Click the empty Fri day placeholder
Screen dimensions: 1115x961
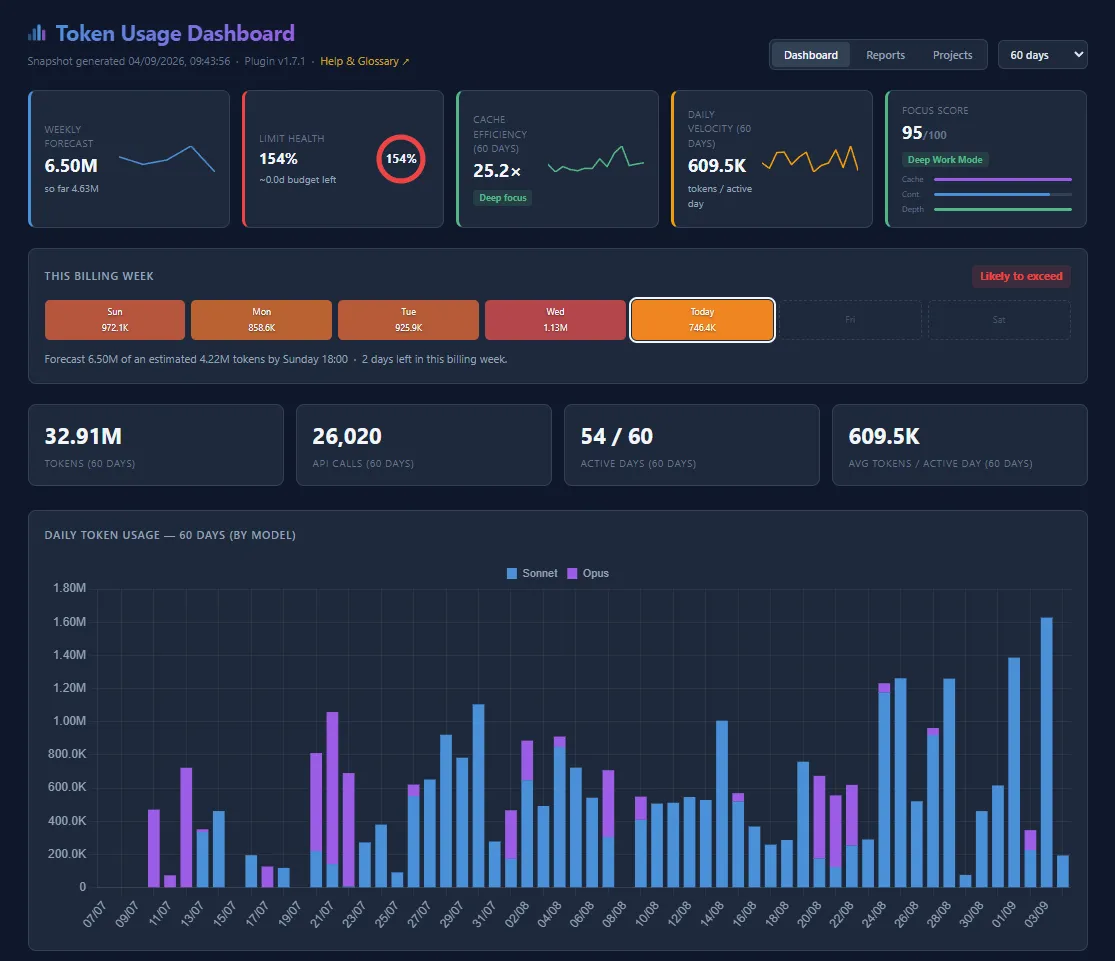(850, 319)
